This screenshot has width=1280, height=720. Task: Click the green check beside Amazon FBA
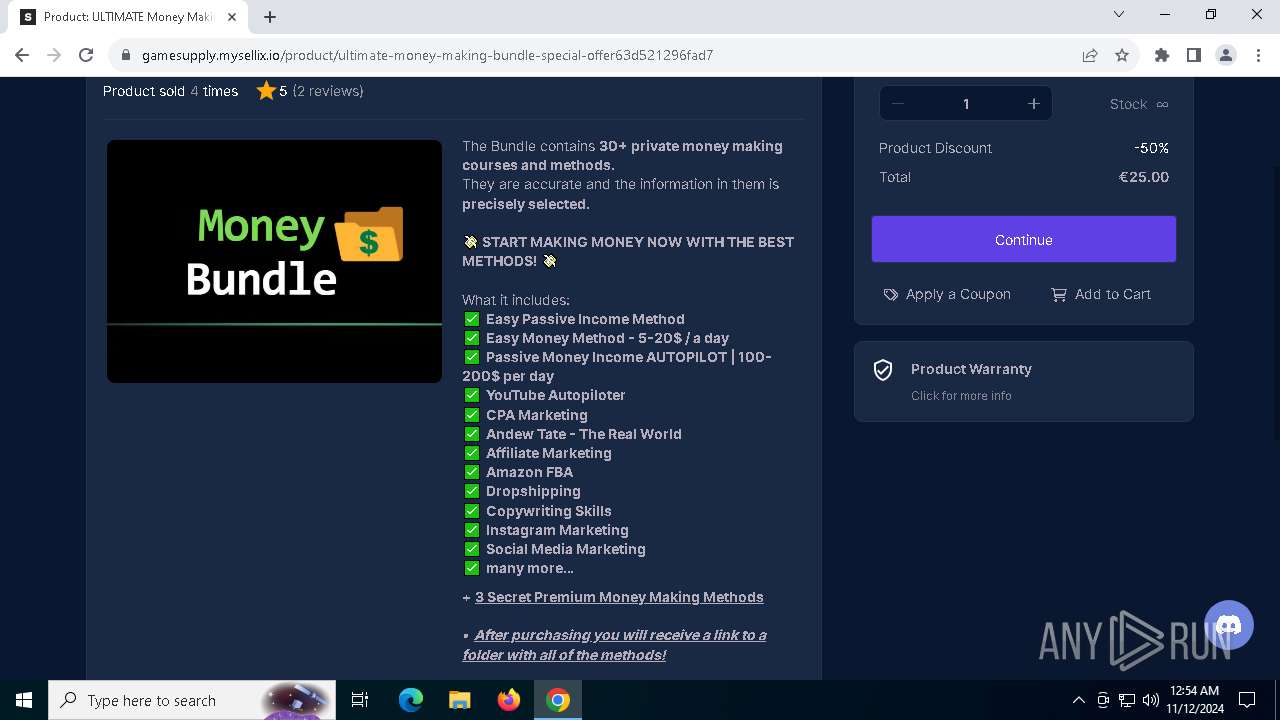point(472,472)
